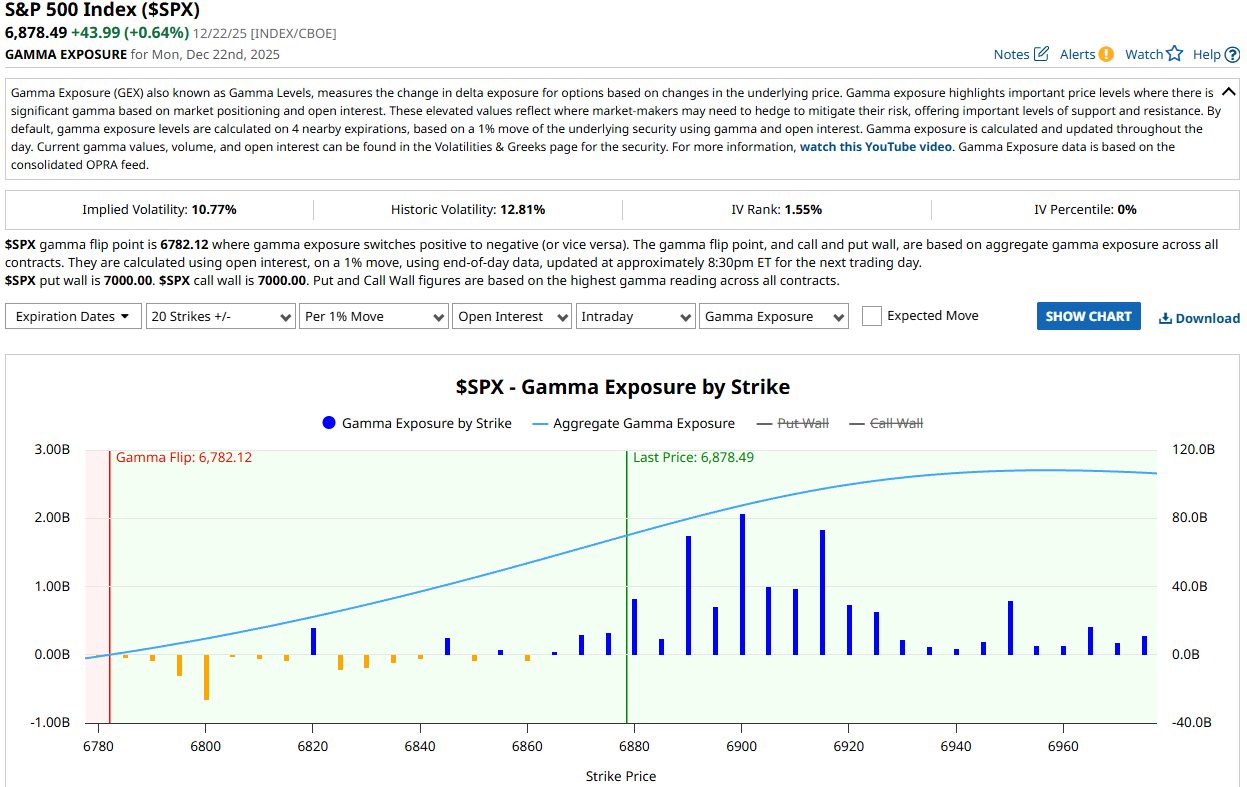Open the Open Interest dropdown
1247x787 pixels.
[x=511, y=315]
